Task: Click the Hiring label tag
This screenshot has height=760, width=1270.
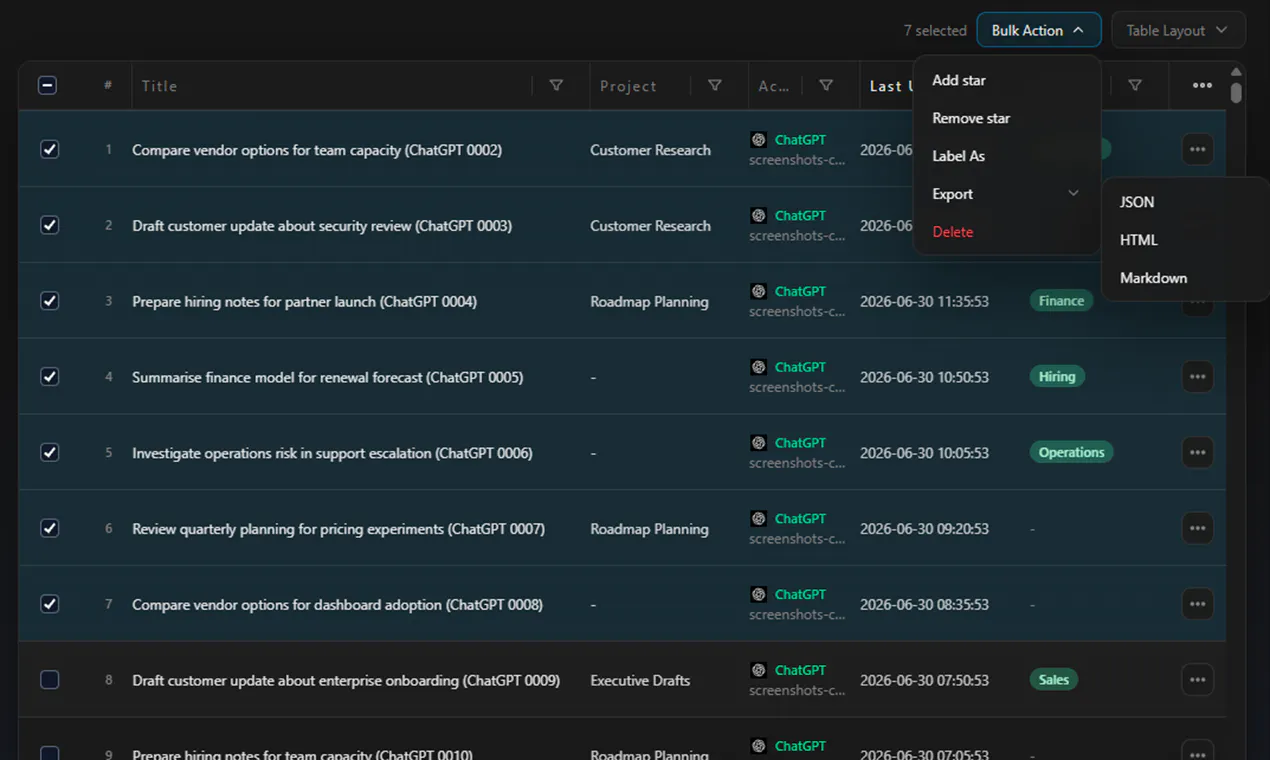Action: coord(1057,377)
